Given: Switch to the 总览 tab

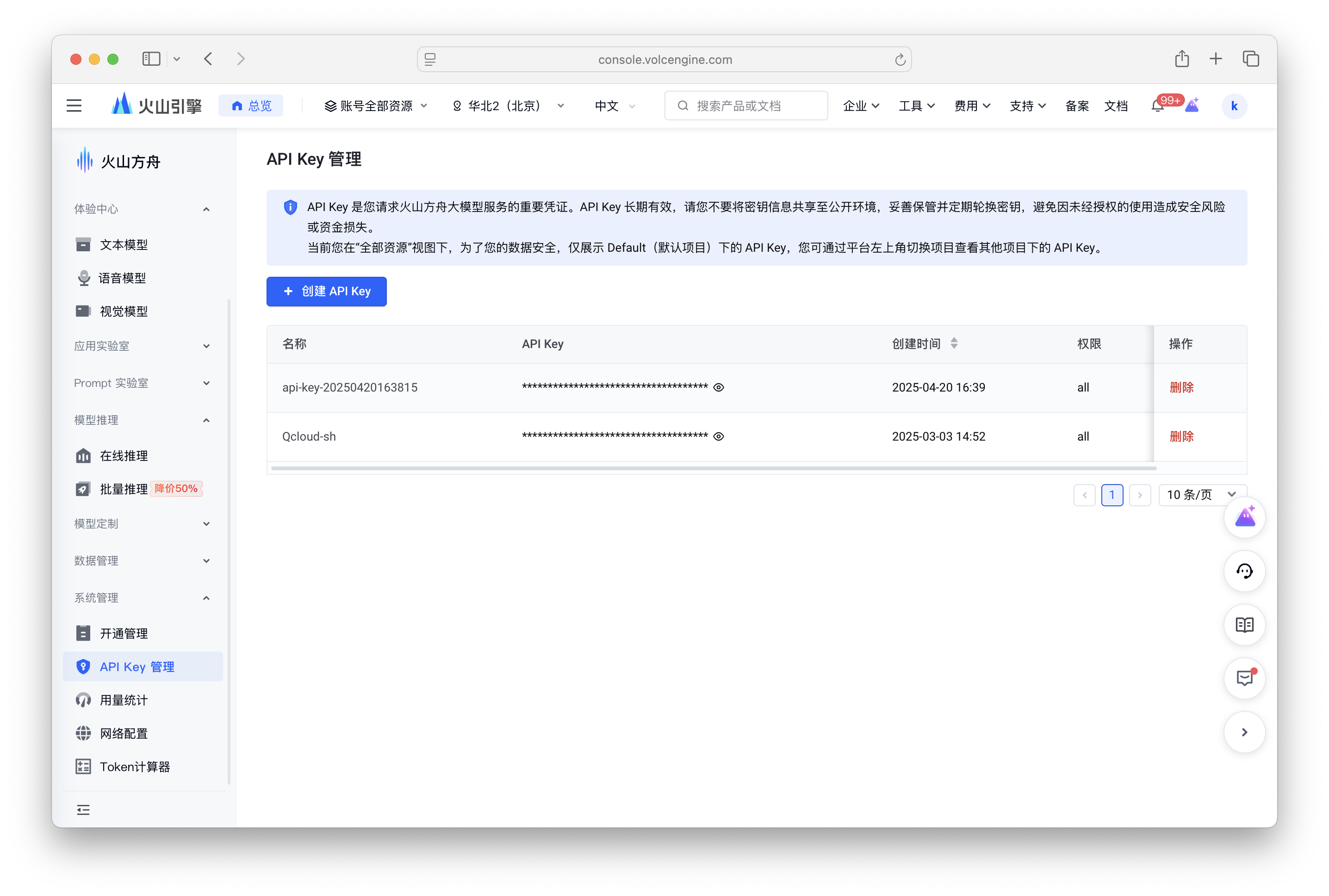Looking at the screenshot, I should tap(251, 105).
